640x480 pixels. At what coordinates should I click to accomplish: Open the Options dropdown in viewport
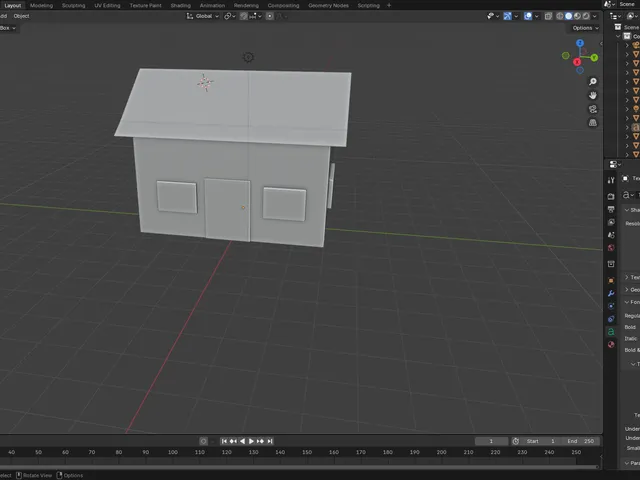click(x=585, y=28)
